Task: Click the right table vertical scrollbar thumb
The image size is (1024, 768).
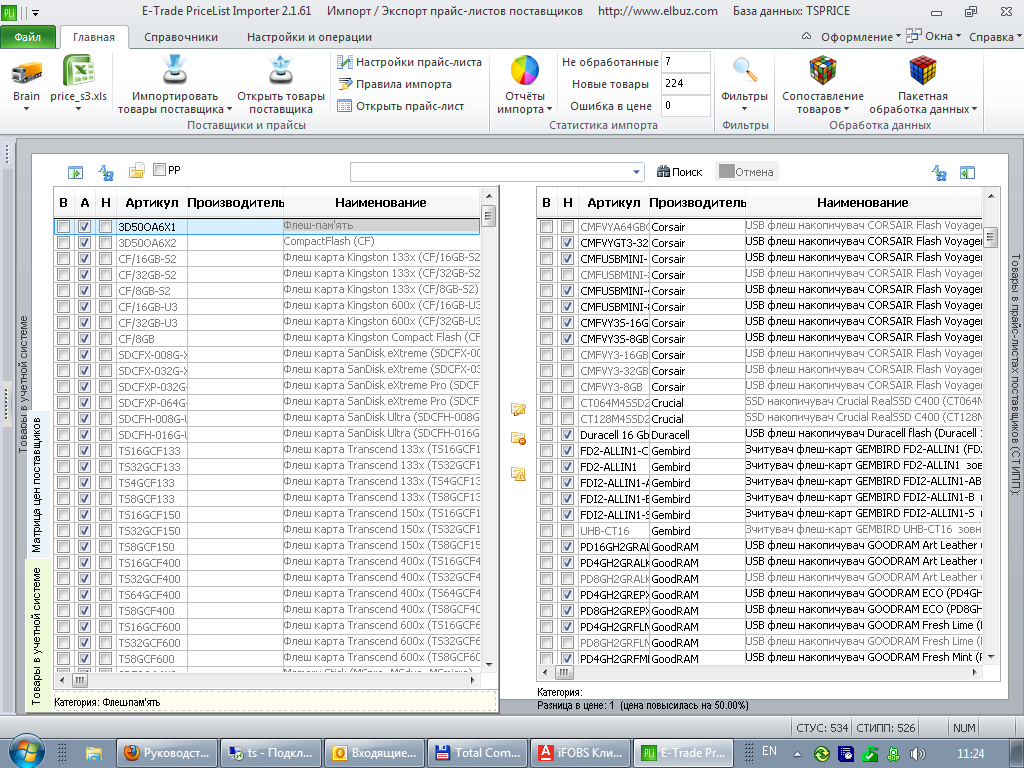Action: [991, 237]
